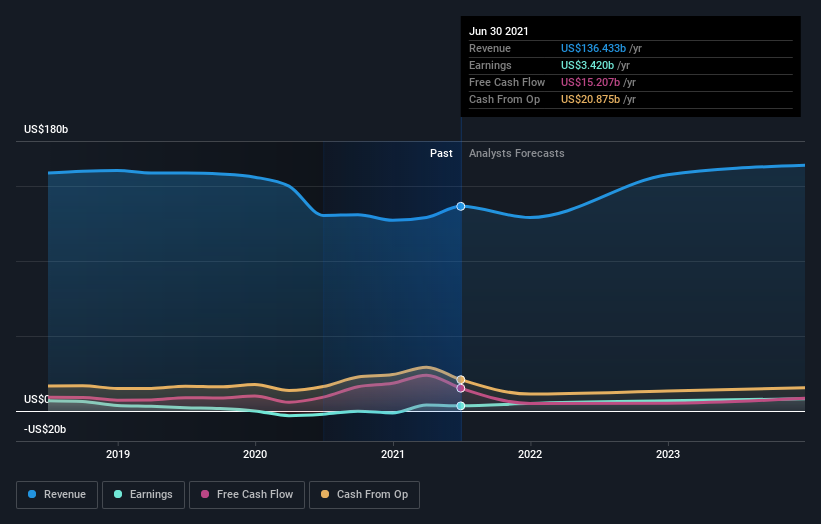Click the Past section label
821x524 pixels.
(441, 153)
